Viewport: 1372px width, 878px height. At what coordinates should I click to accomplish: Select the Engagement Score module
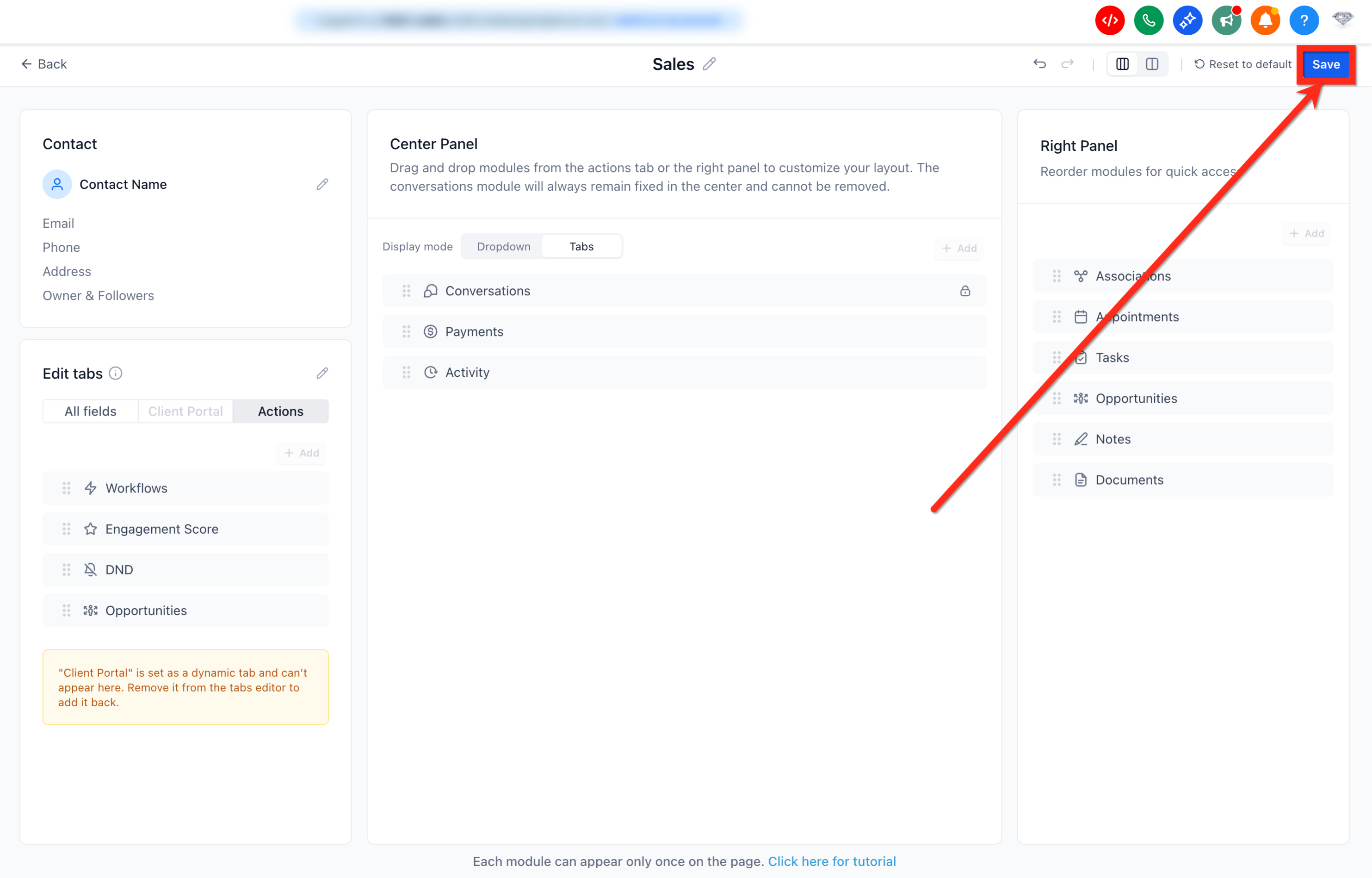click(x=185, y=529)
